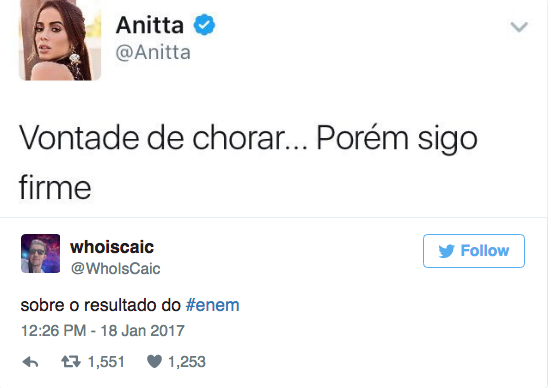Image resolution: width=551 pixels, height=388 pixels.
Task: Click the word 'firme' in quoted tweet
Action: (x=55, y=187)
